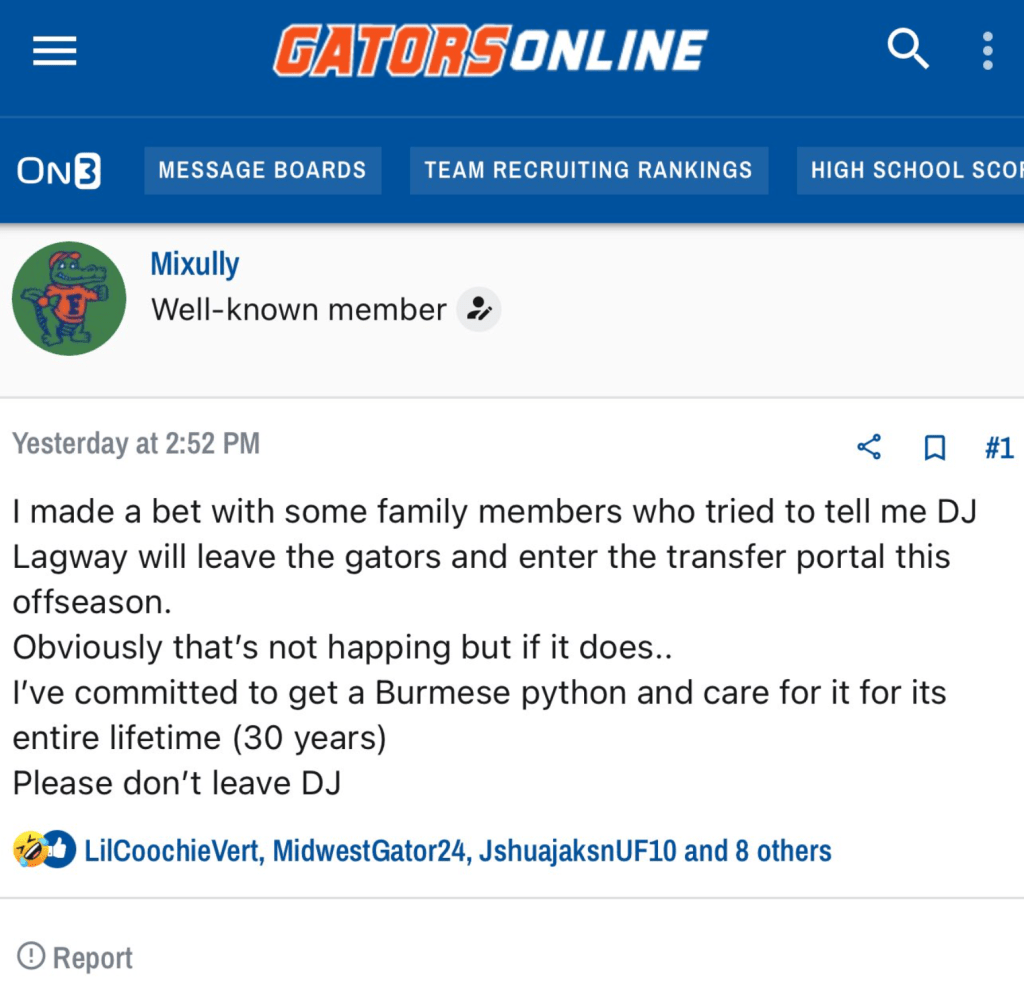View MidwestGator24 in reactions list
This screenshot has width=1024, height=996.
tap(370, 851)
